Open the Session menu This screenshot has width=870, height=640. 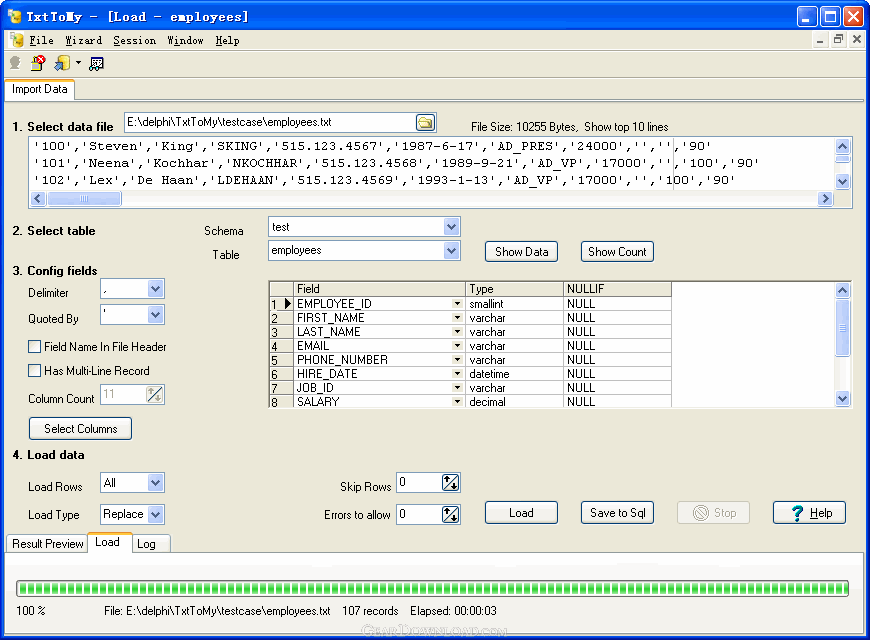click(134, 41)
